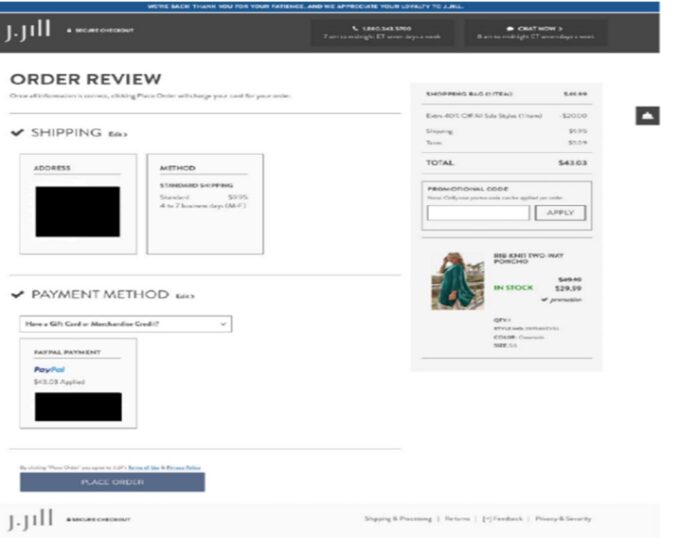Edit the Payment Method section
679x538 pixels.
(185, 296)
